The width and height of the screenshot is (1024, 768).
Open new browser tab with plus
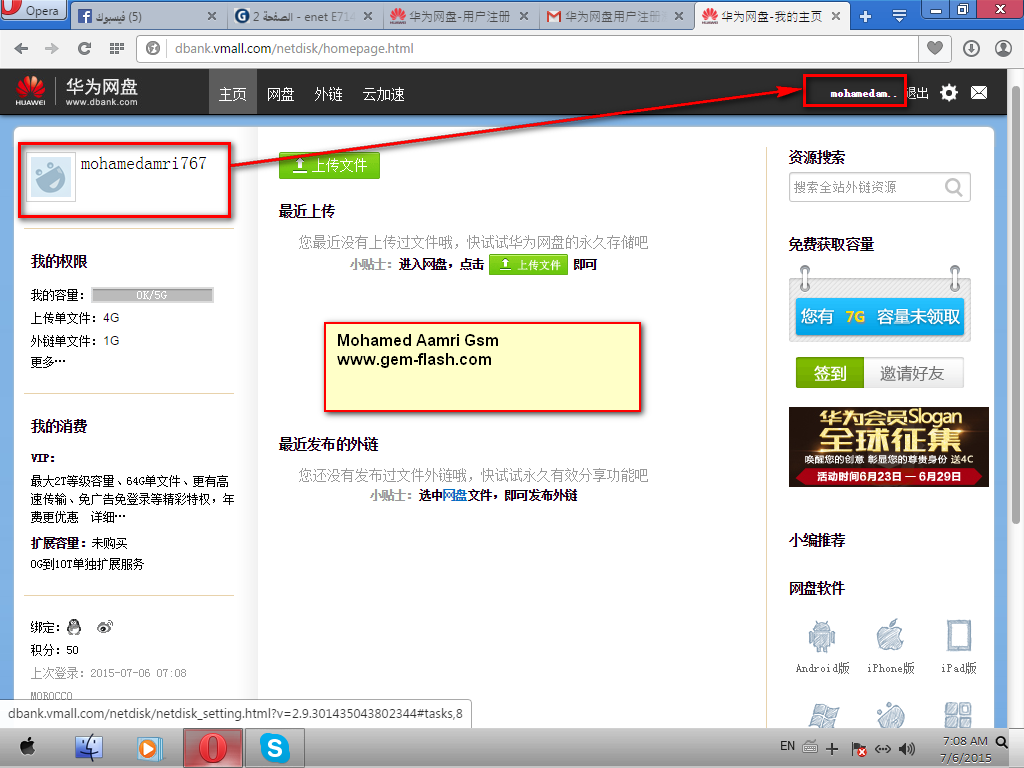pyautogui.click(x=865, y=16)
